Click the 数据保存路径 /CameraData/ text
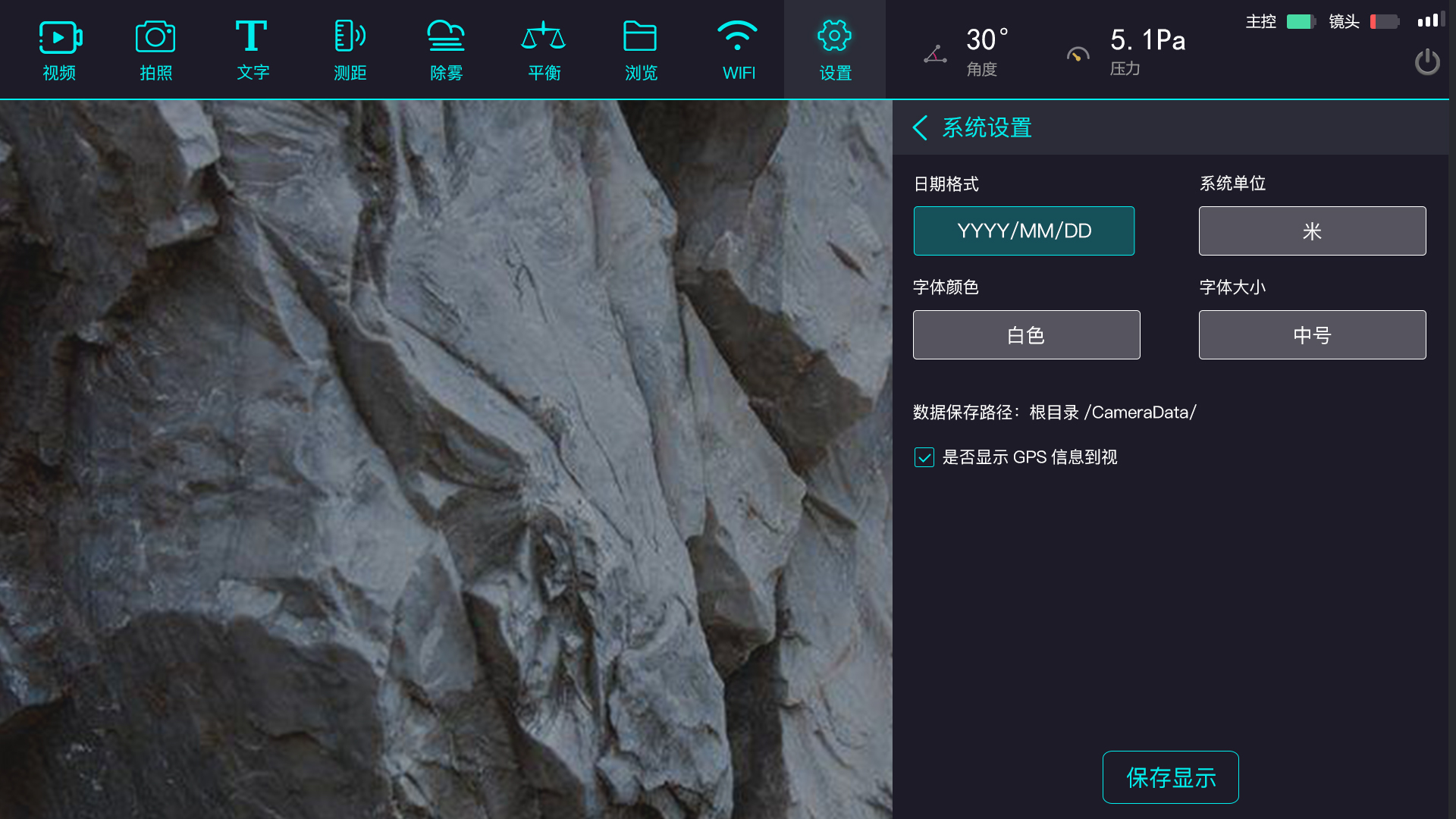 pyautogui.click(x=1054, y=413)
